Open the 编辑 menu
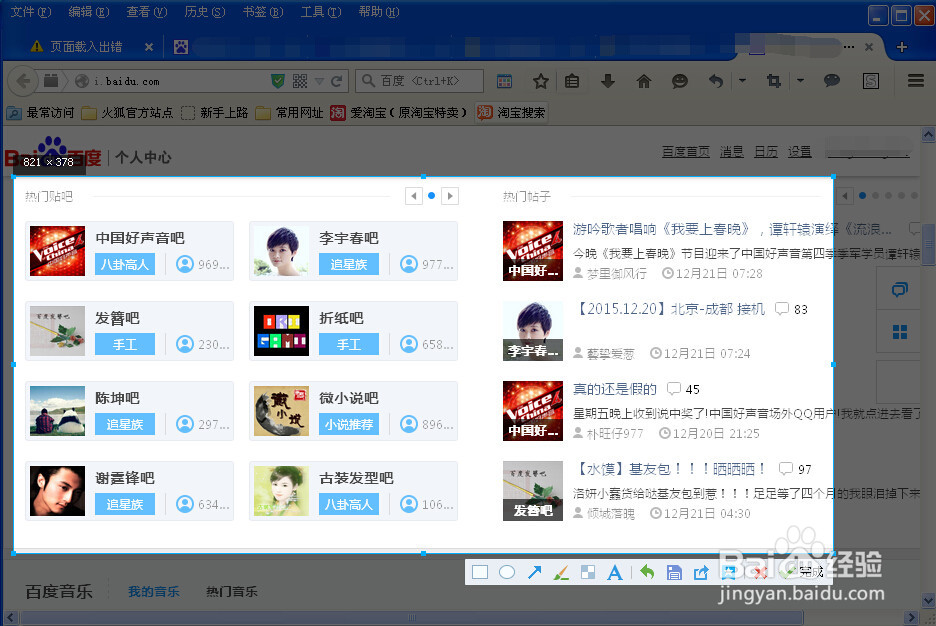This screenshot has width=936, height=626. (89, 11)
